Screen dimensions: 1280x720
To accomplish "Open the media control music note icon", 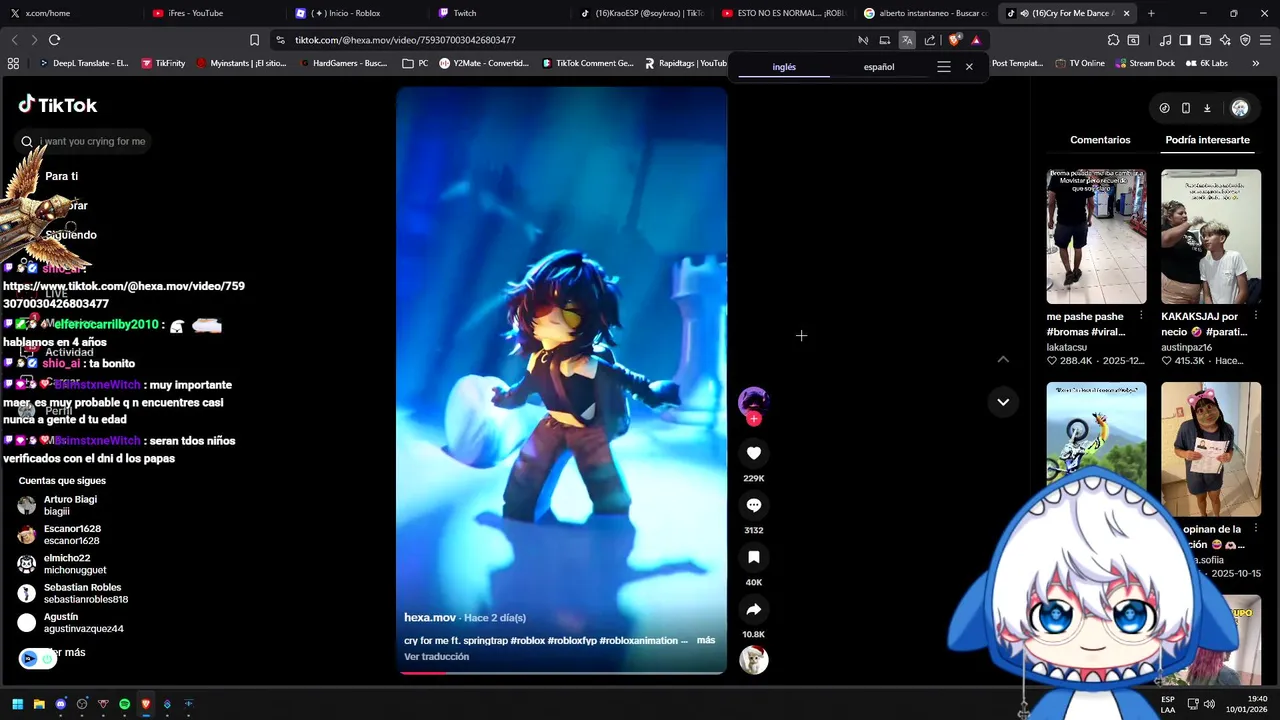I will click(1166, 40).
